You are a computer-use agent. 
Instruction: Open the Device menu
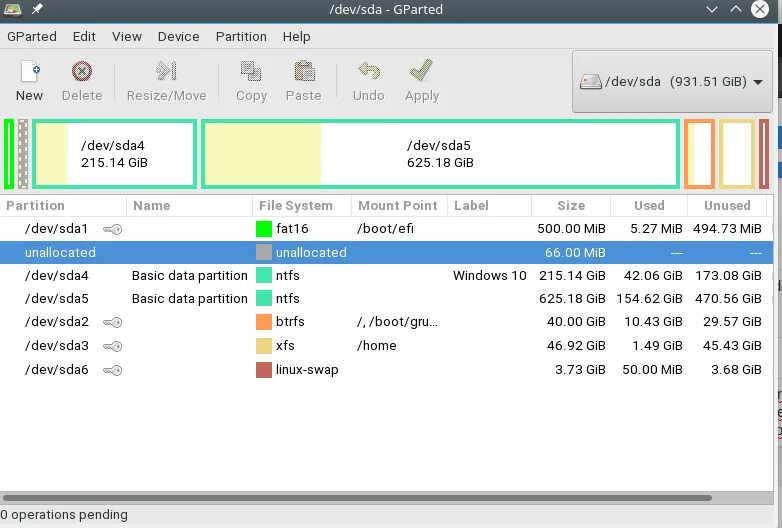(x=179, y=36)
